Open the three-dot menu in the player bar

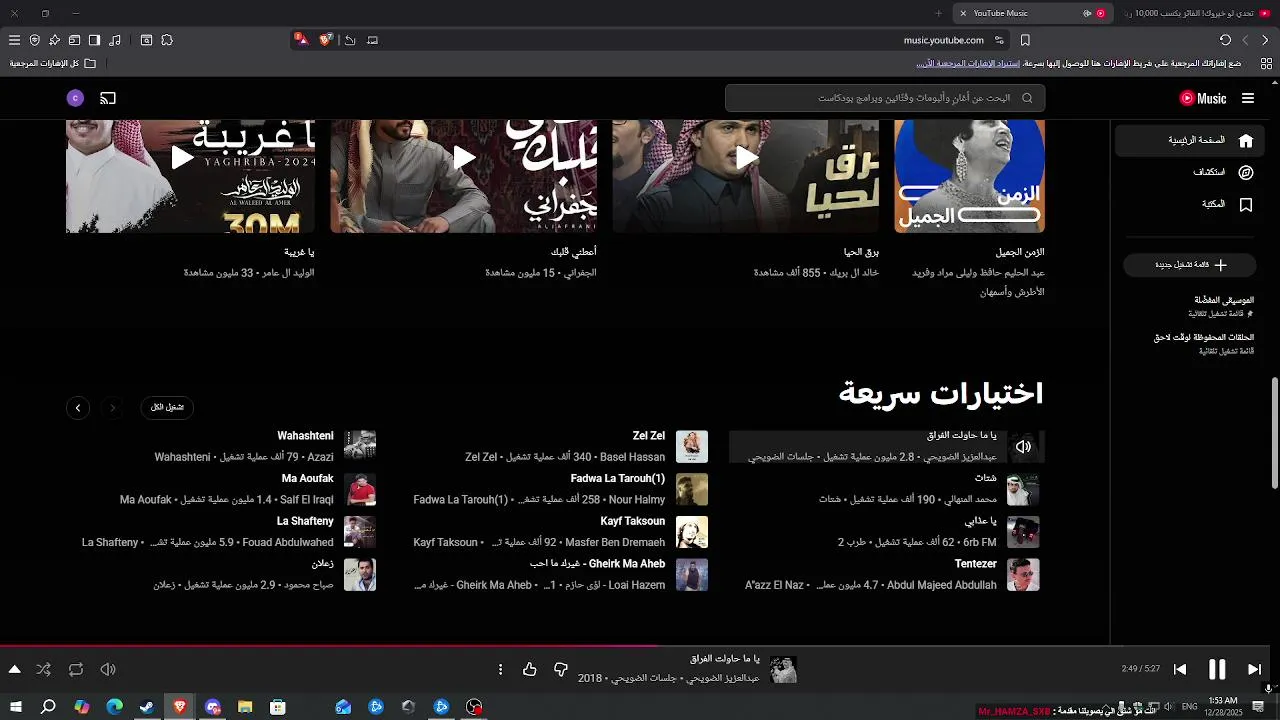501,669
